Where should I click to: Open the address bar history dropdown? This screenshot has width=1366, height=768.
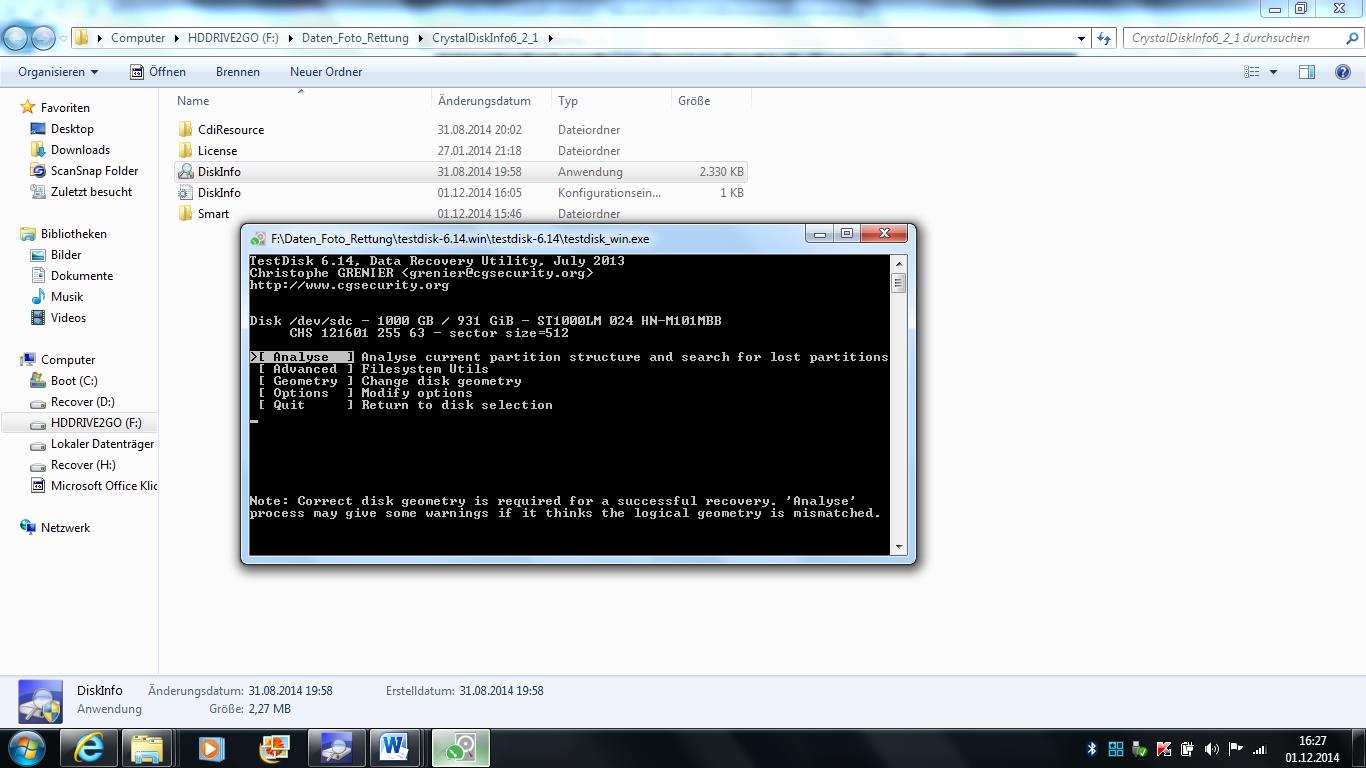1079,37
